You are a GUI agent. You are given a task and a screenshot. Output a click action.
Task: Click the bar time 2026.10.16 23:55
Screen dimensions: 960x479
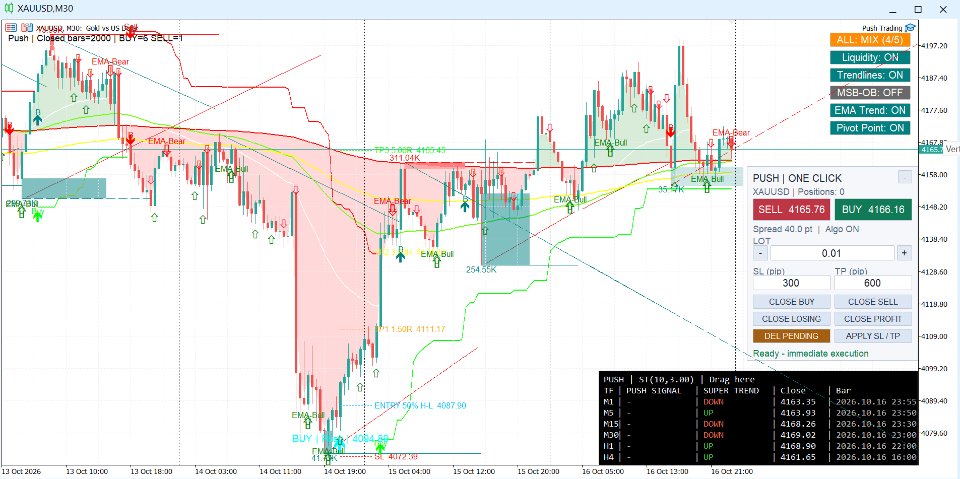point(876,402)
